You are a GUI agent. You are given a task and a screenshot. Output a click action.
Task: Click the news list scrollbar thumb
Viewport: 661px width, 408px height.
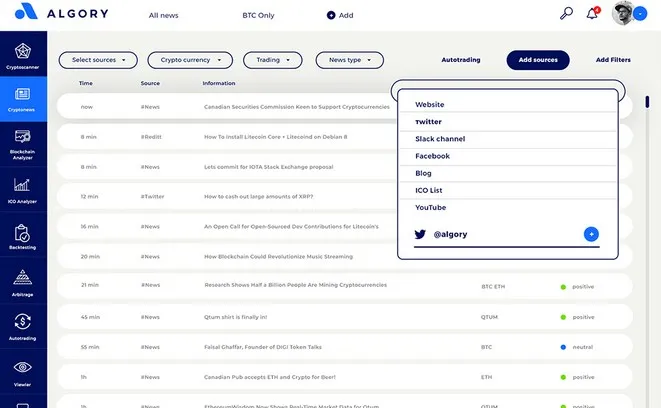click(x=647, y=102)
